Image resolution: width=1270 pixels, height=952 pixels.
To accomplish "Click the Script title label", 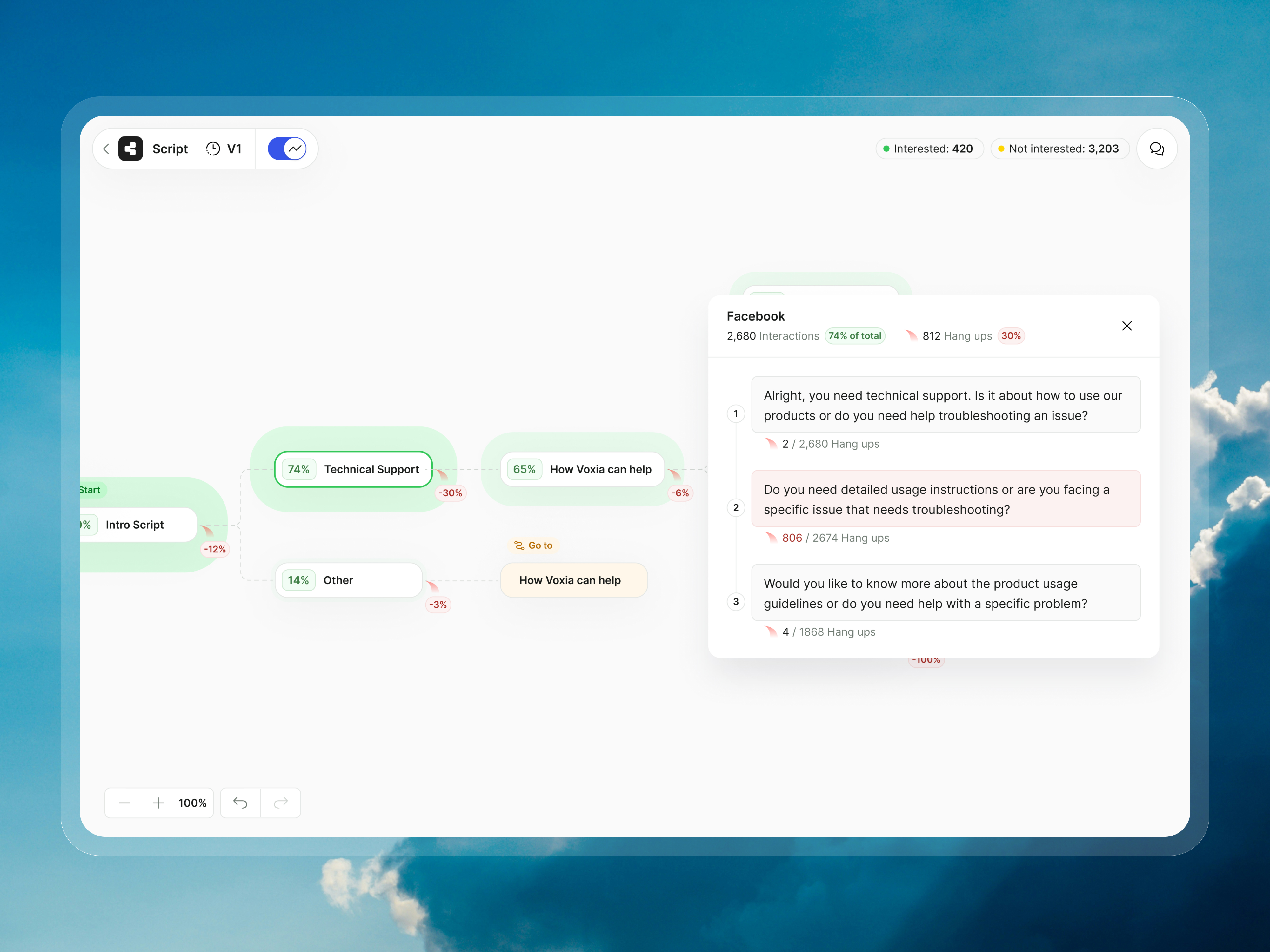I will [x=170, y=149].
